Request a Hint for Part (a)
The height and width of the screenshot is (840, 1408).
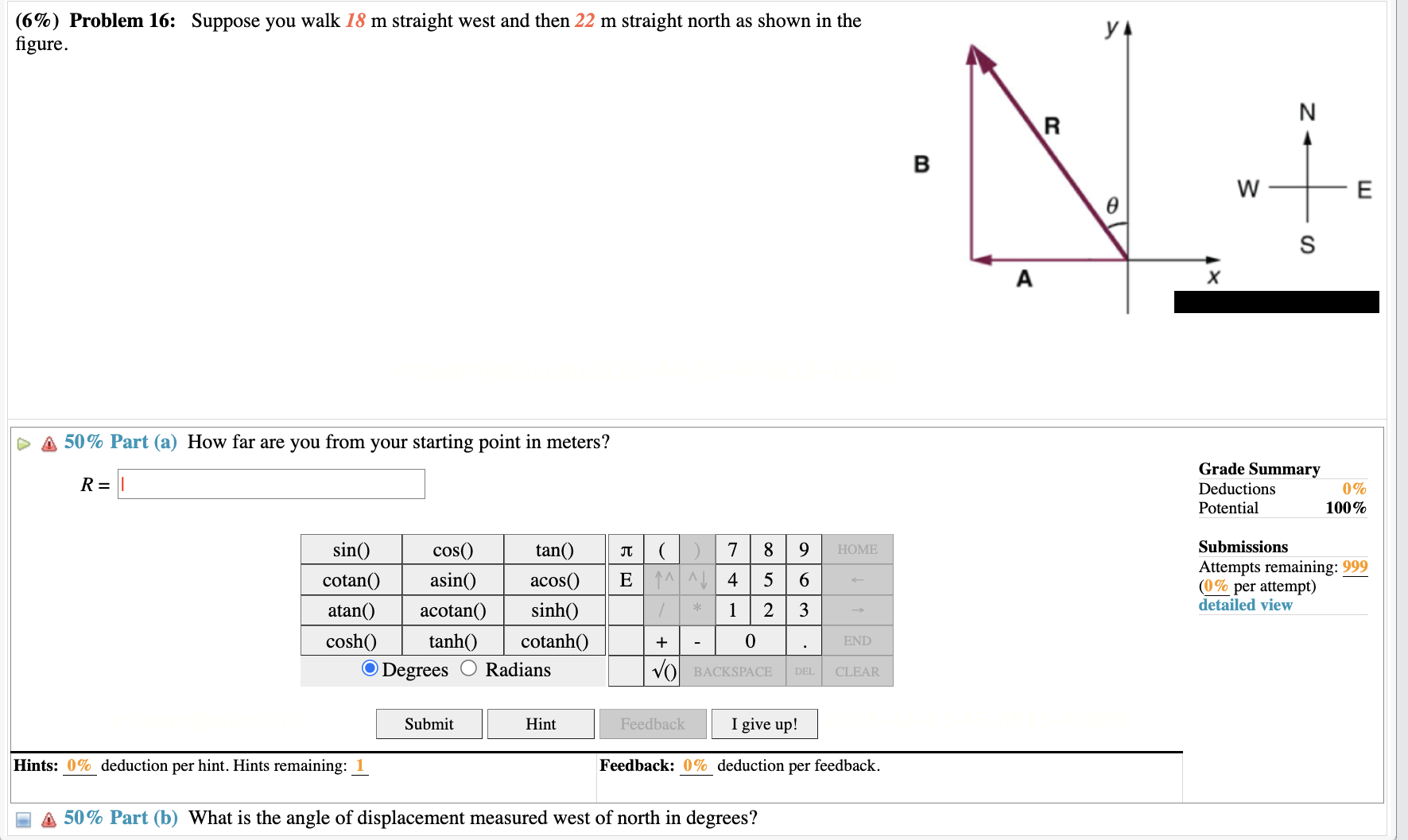coord(541,723)
